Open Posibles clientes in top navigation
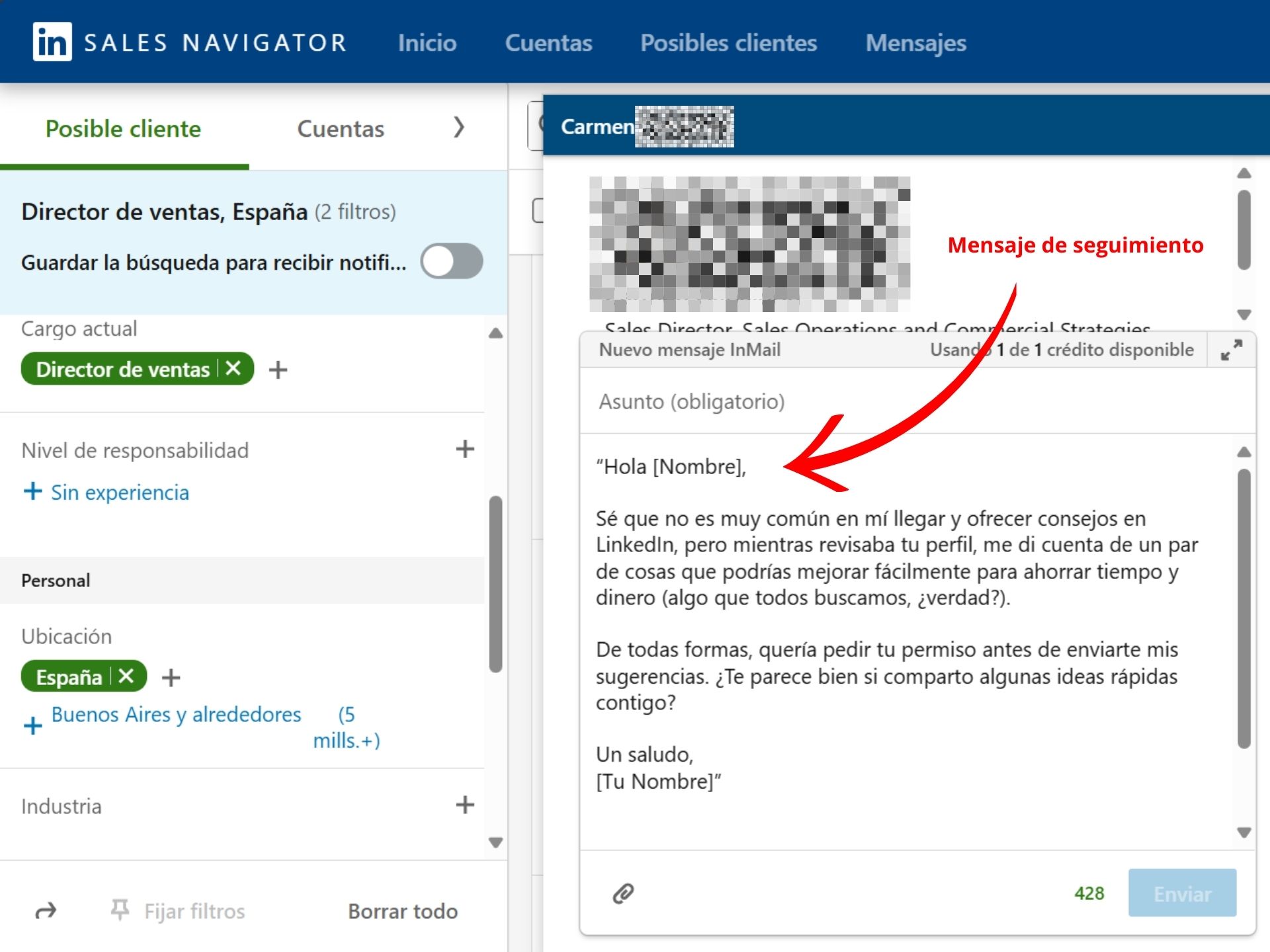 coord(728,43)
